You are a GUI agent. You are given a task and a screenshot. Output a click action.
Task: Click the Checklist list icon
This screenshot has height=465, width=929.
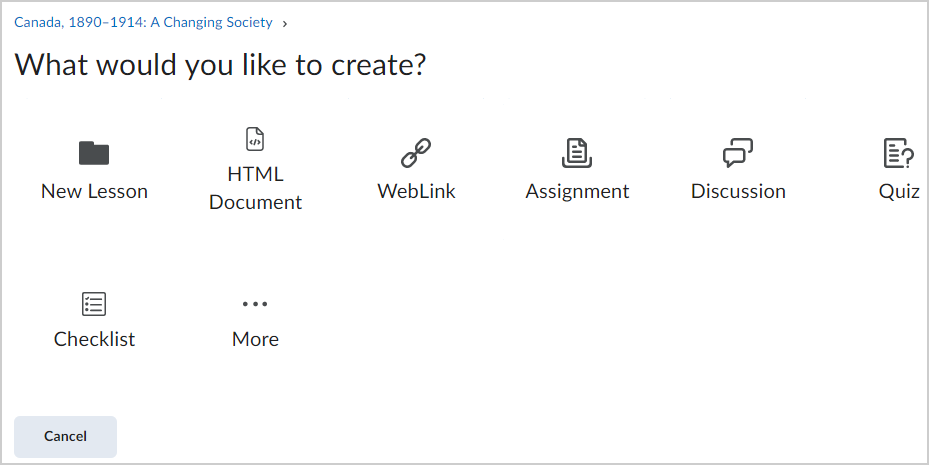[x=94, y=304]
